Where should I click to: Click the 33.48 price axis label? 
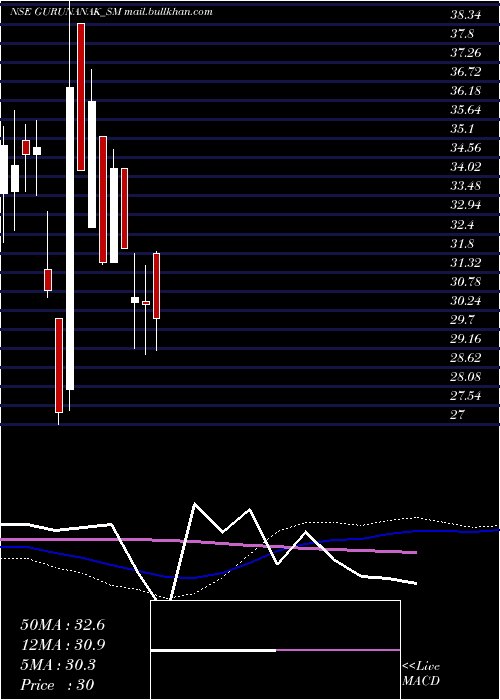click(466, 186)
